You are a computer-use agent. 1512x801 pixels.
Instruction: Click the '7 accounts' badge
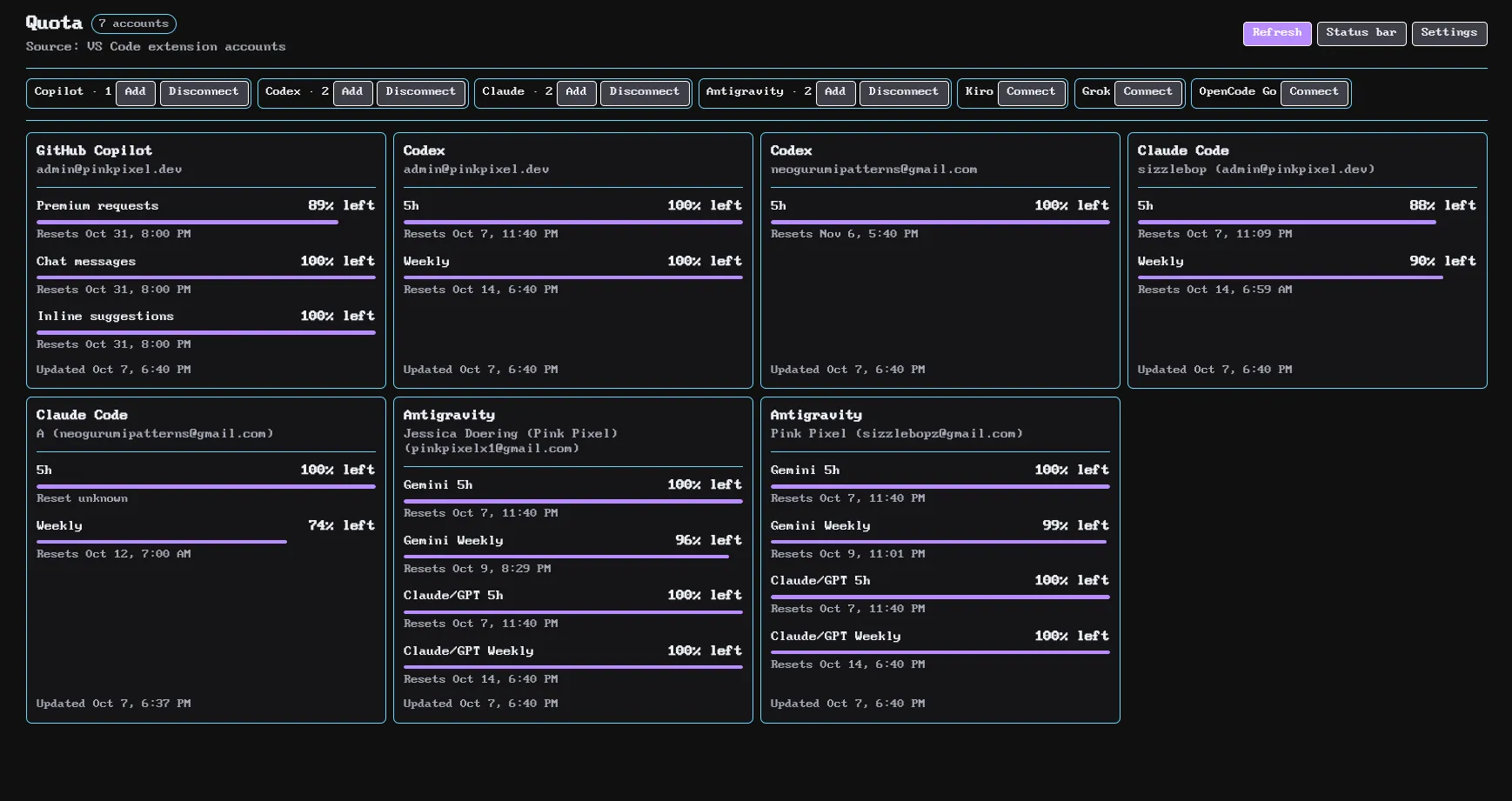(134, 24)
